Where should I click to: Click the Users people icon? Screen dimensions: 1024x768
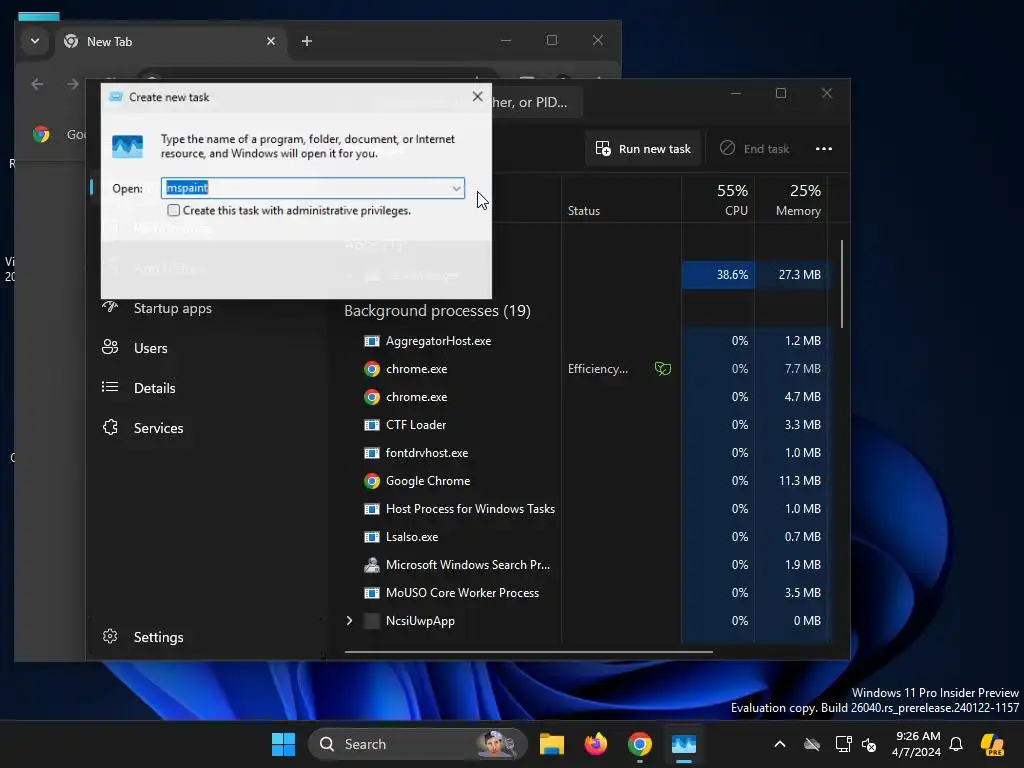tap(110, 347)
